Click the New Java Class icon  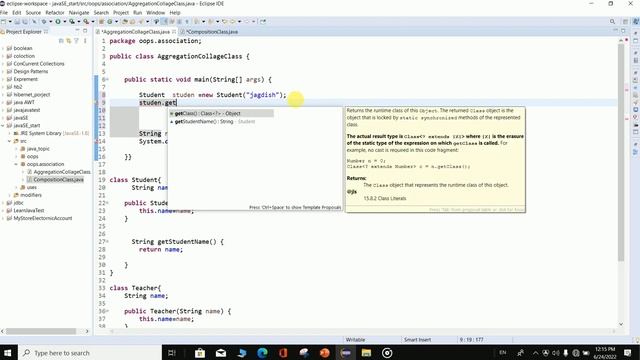tap(110, 22)
